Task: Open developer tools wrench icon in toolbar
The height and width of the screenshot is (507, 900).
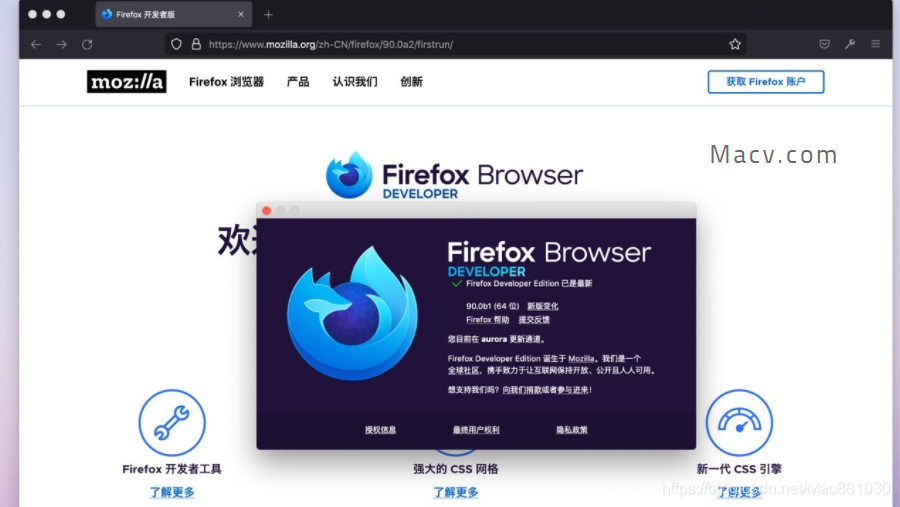Action: click(850, 44)
